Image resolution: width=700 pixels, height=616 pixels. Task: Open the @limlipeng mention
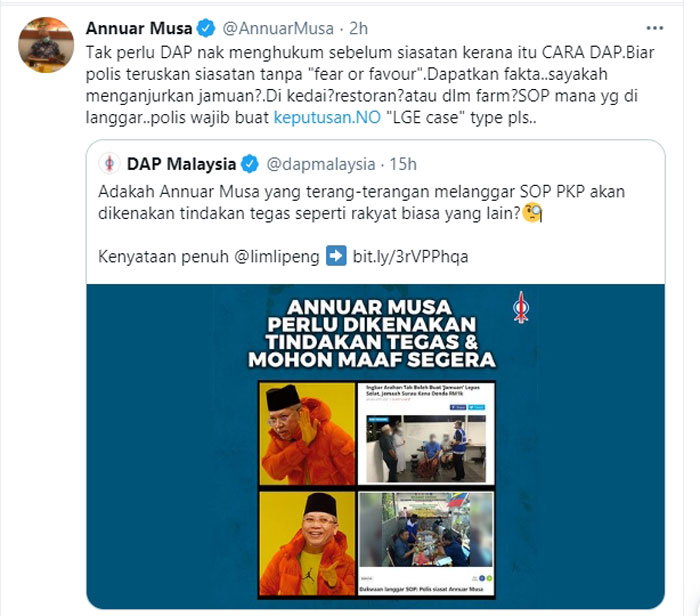click(x=277, y=257)
